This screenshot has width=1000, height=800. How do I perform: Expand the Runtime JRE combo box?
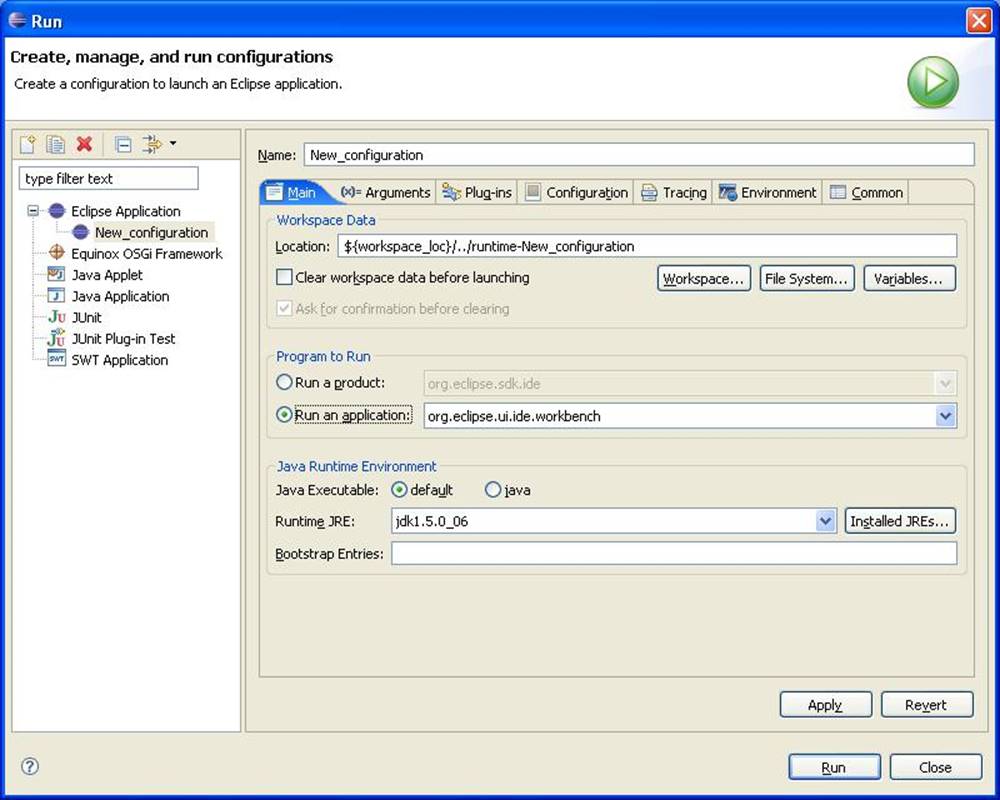click(826, 521)
